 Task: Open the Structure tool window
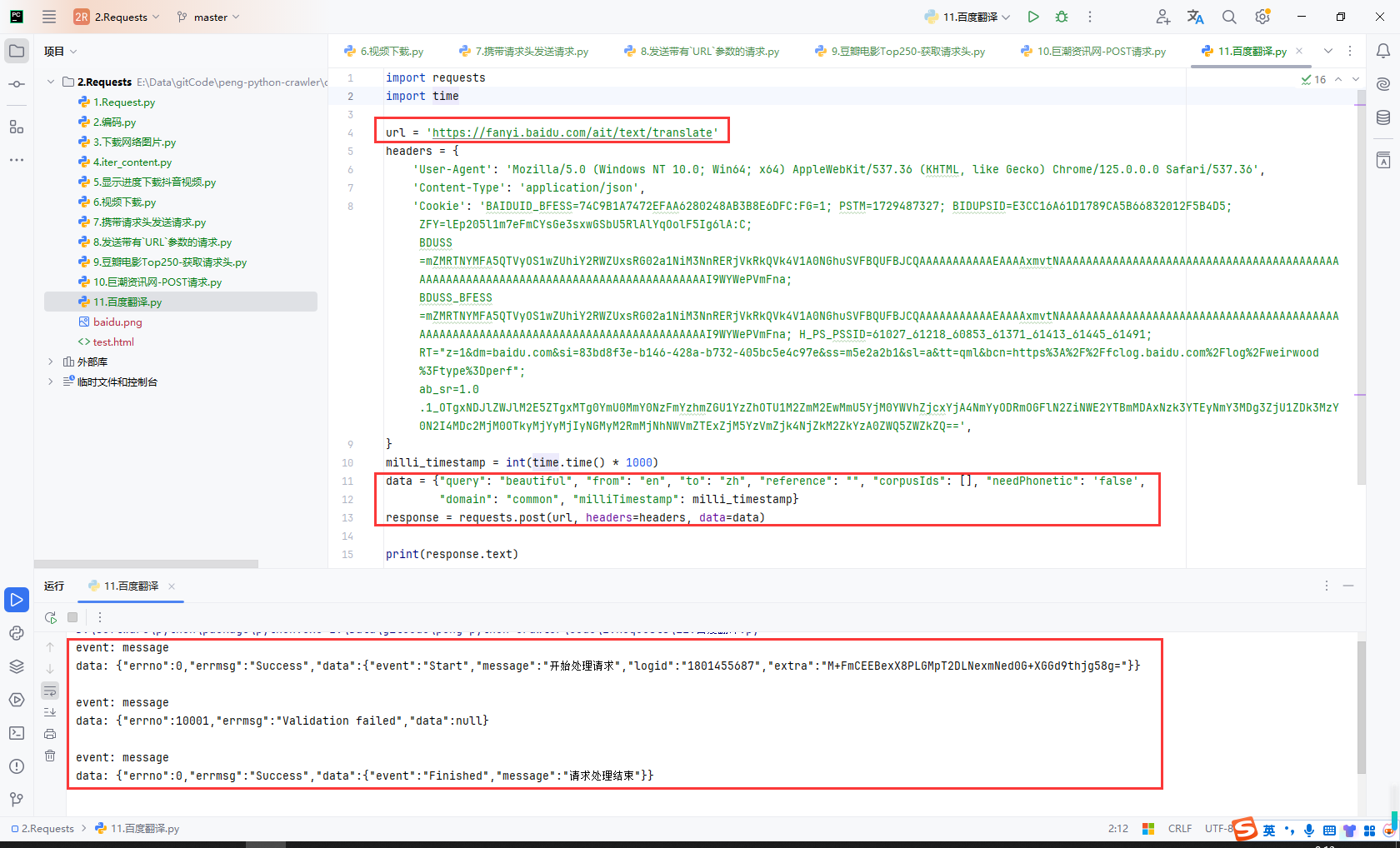17,127
